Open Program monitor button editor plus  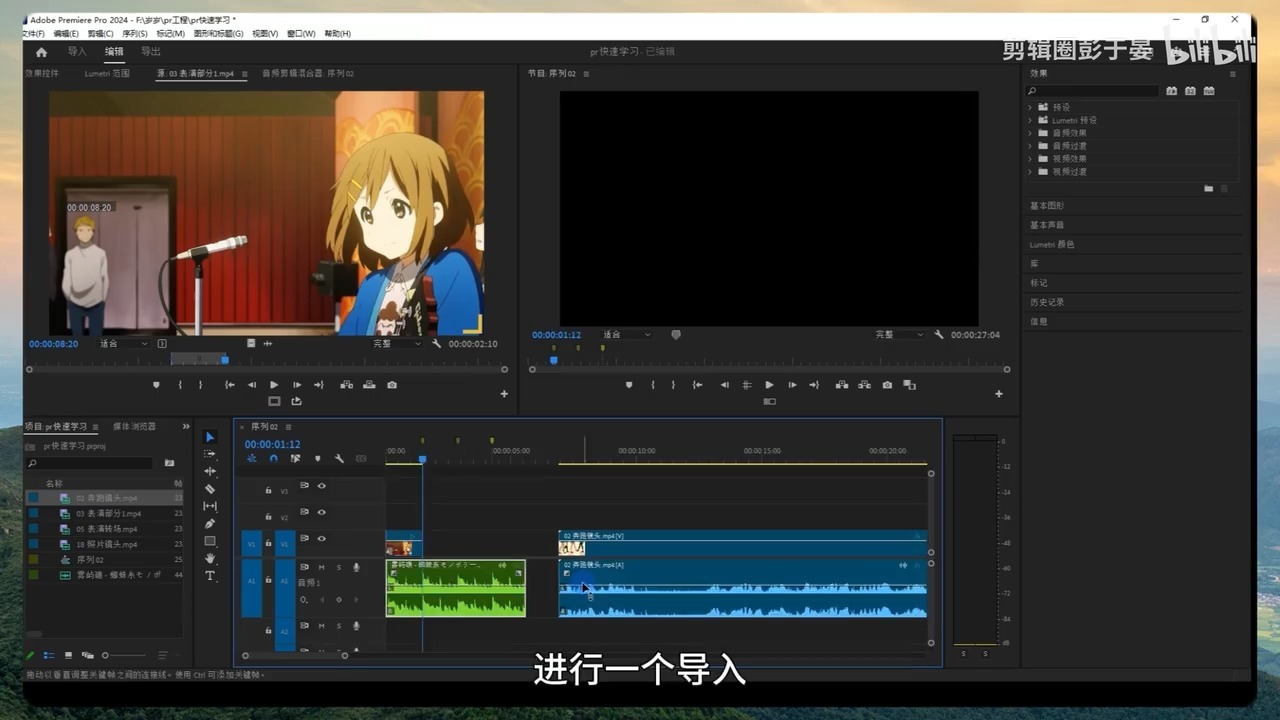coord(998,394)
